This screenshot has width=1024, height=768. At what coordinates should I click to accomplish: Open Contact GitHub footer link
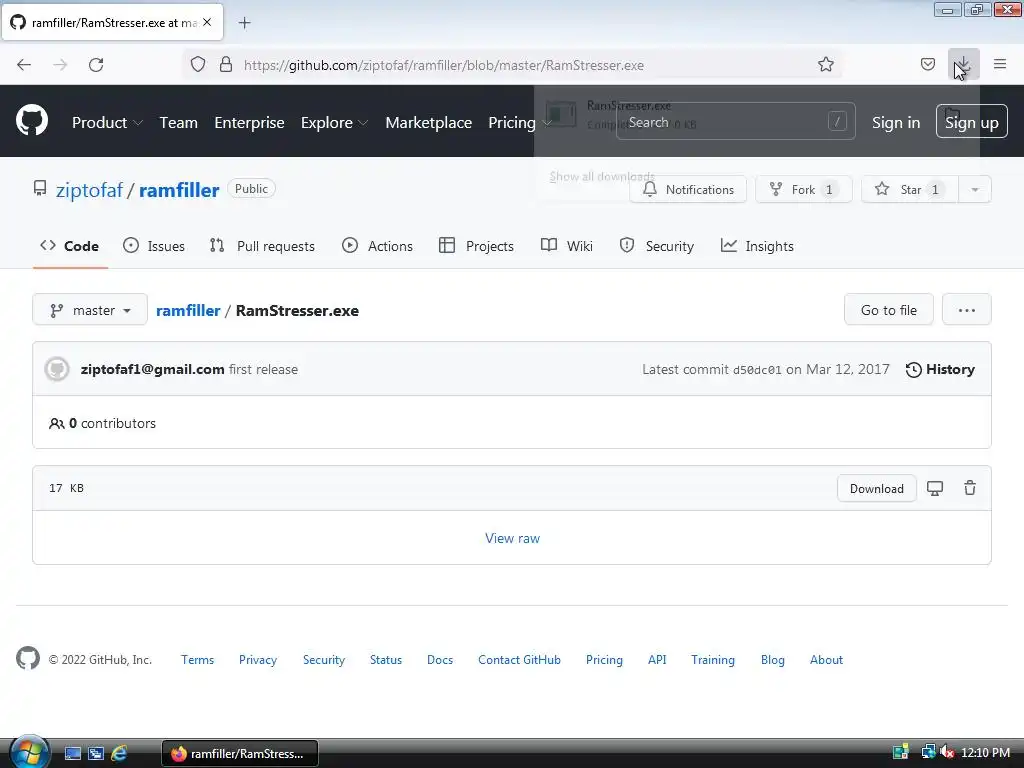click(519, 660)
